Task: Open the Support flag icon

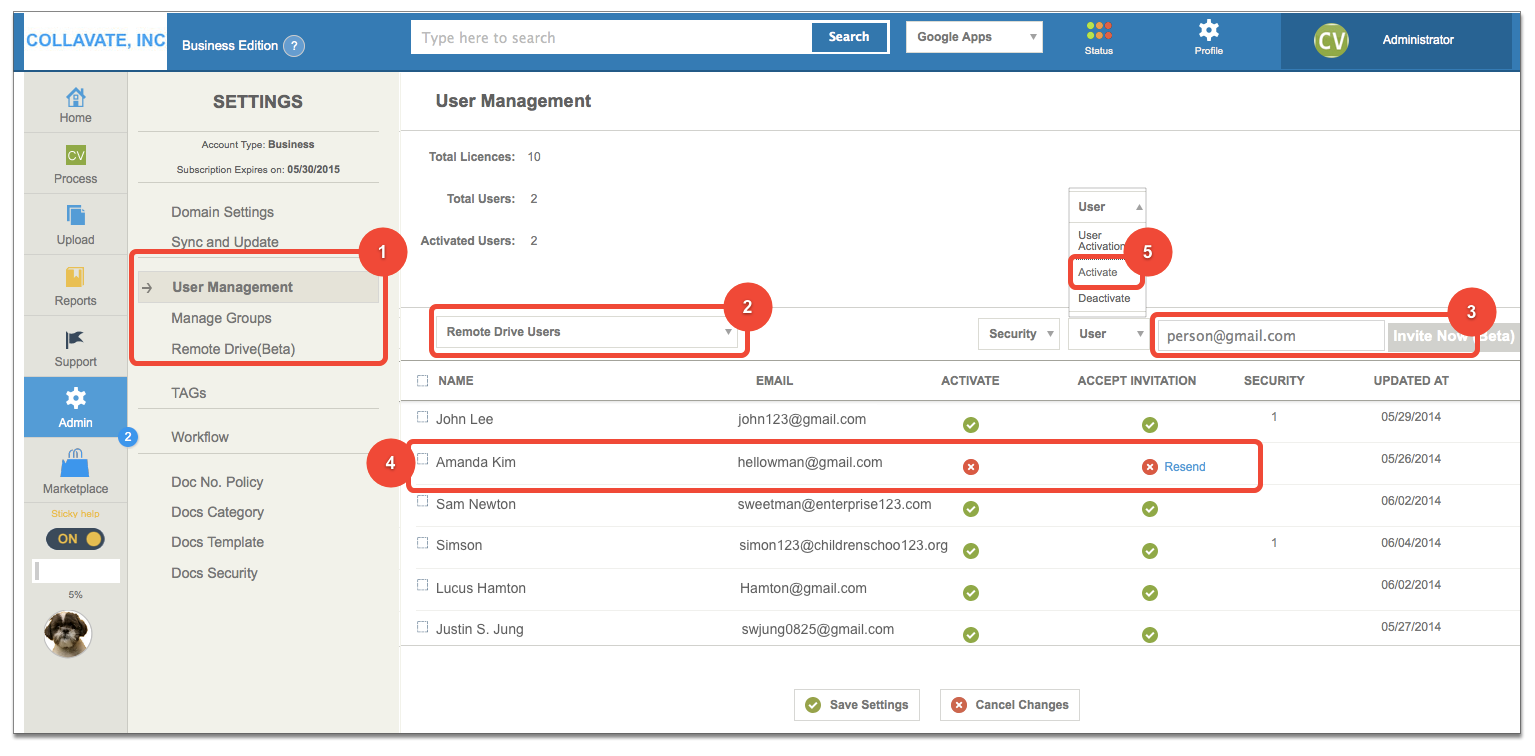Action: (x=75, y=339)
